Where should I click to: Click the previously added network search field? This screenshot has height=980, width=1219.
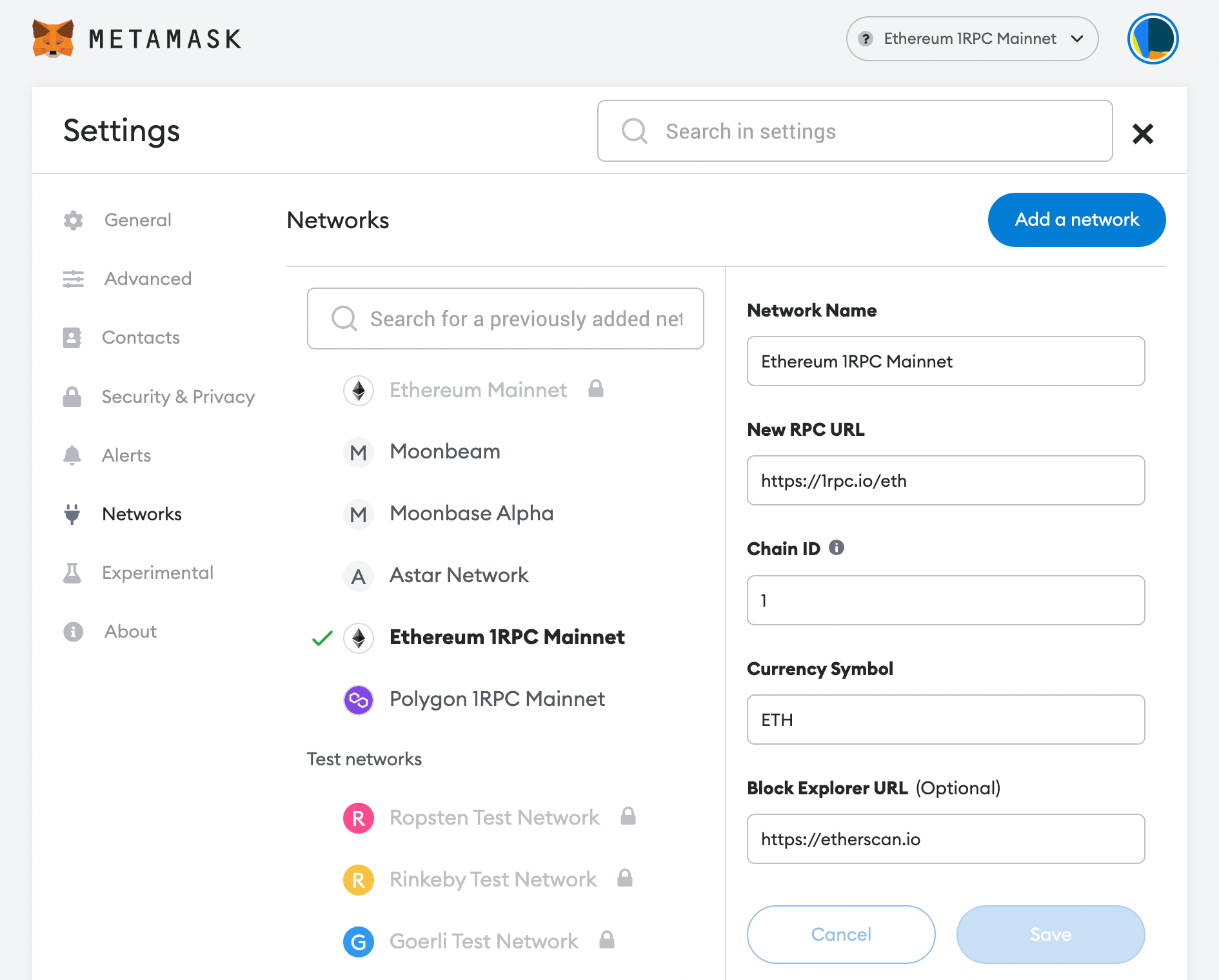505,318
